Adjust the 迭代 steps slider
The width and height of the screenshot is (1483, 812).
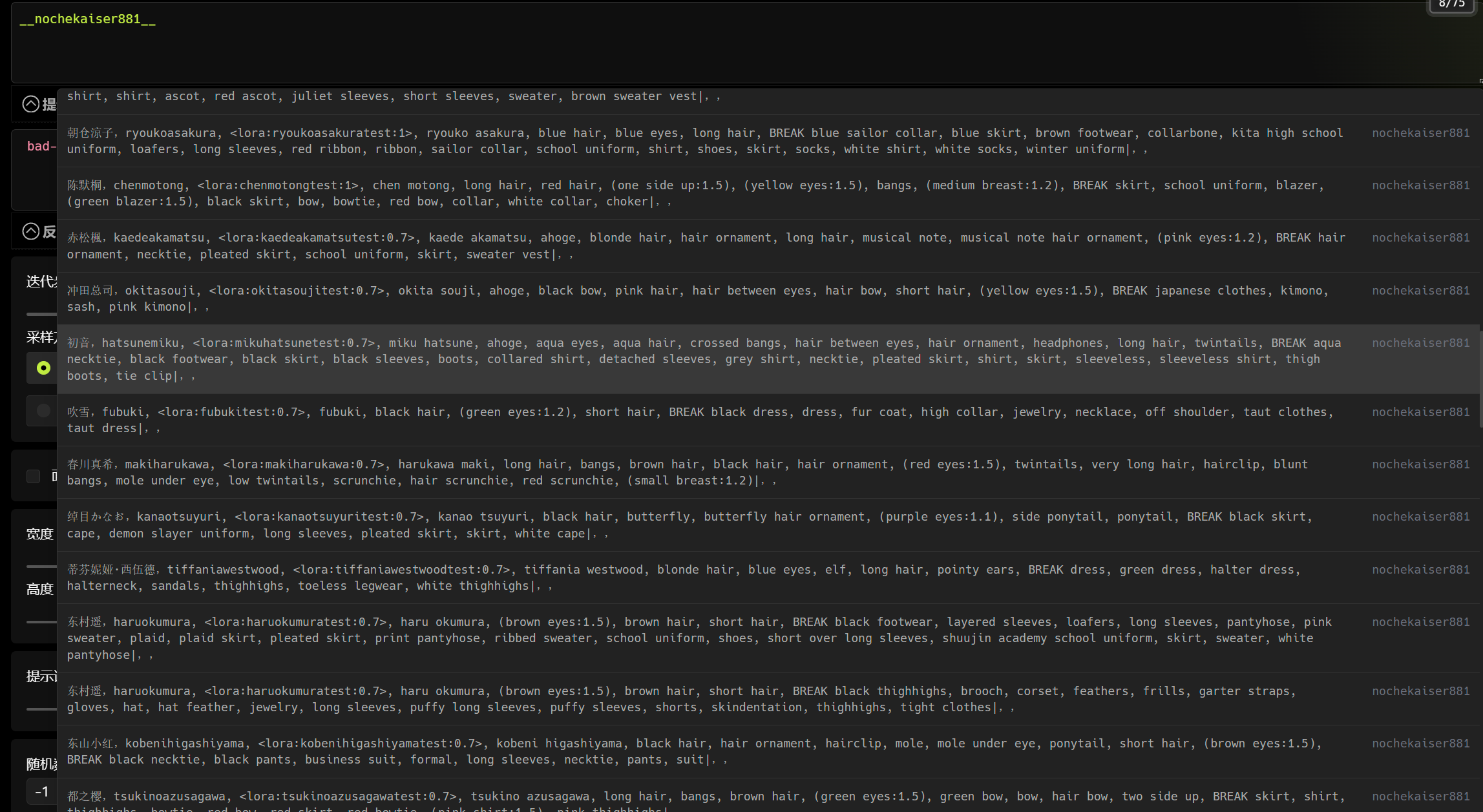[x=41, y=314]
